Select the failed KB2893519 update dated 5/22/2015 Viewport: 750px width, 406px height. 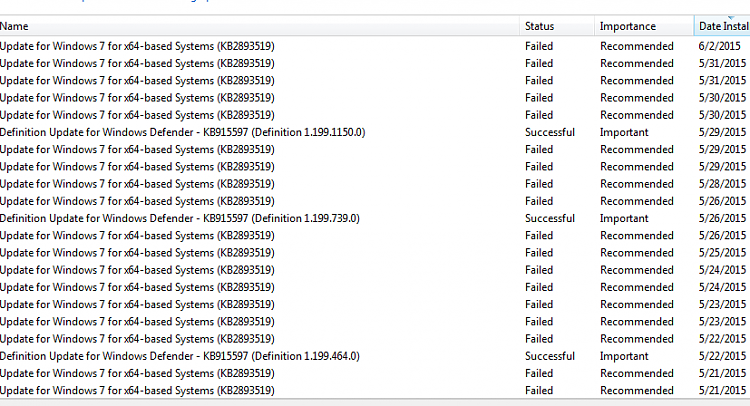click(137, 339)
